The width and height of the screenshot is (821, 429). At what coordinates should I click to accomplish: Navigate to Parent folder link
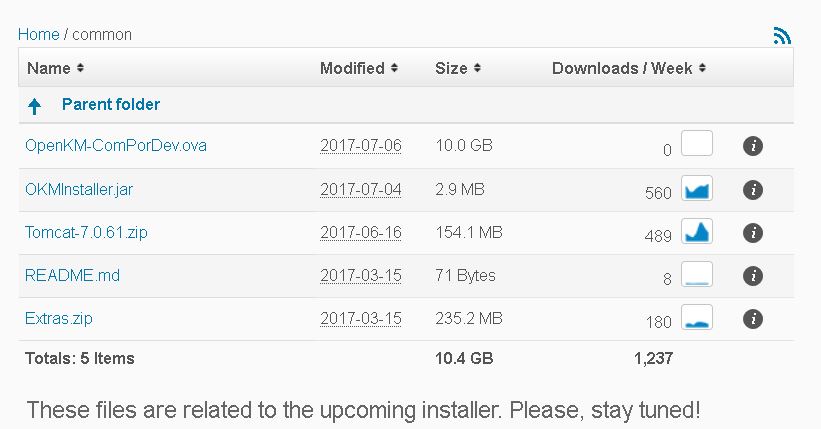point(110,104)
